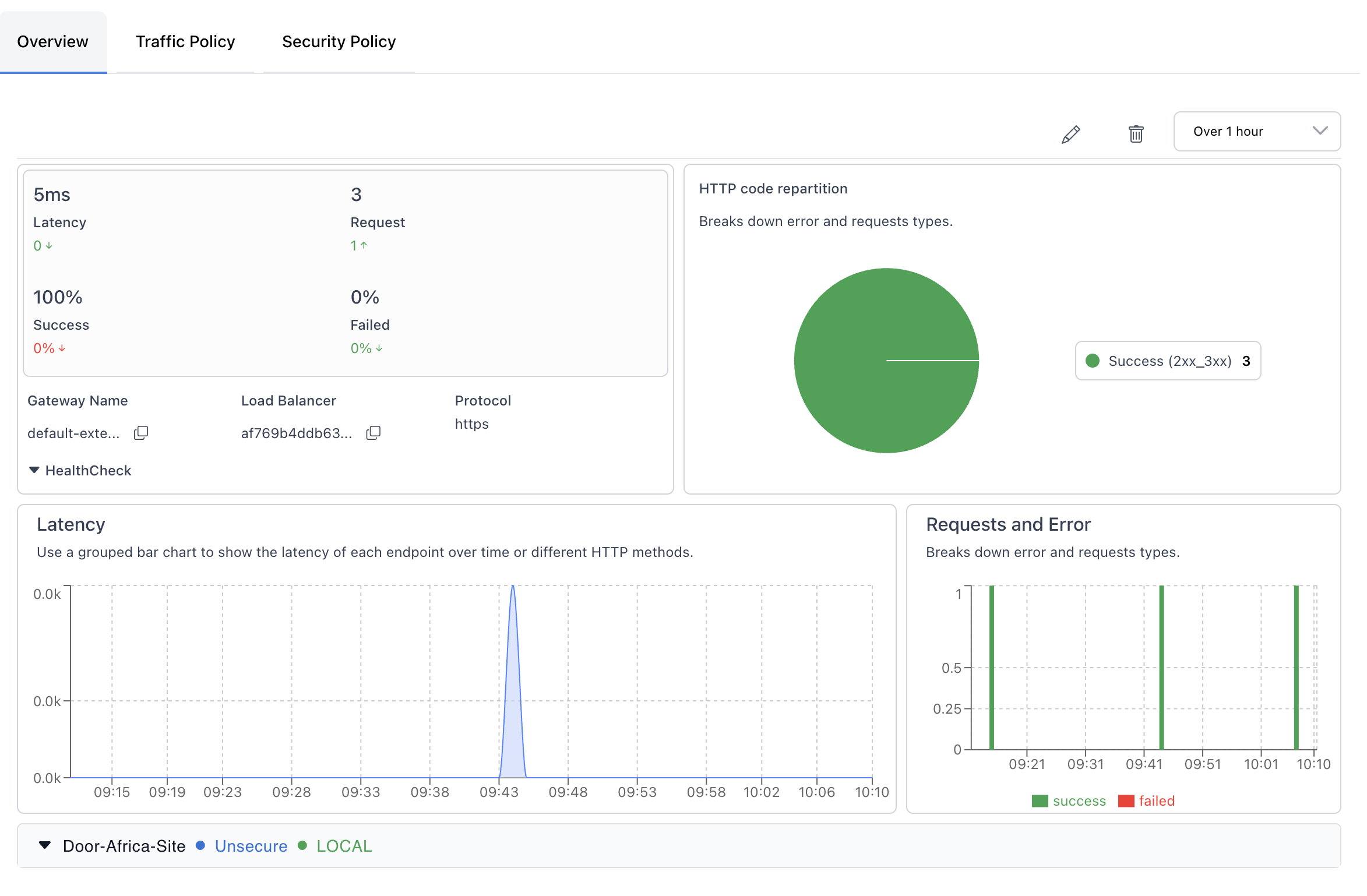Click the pencil edit icon

(1070, 134)
